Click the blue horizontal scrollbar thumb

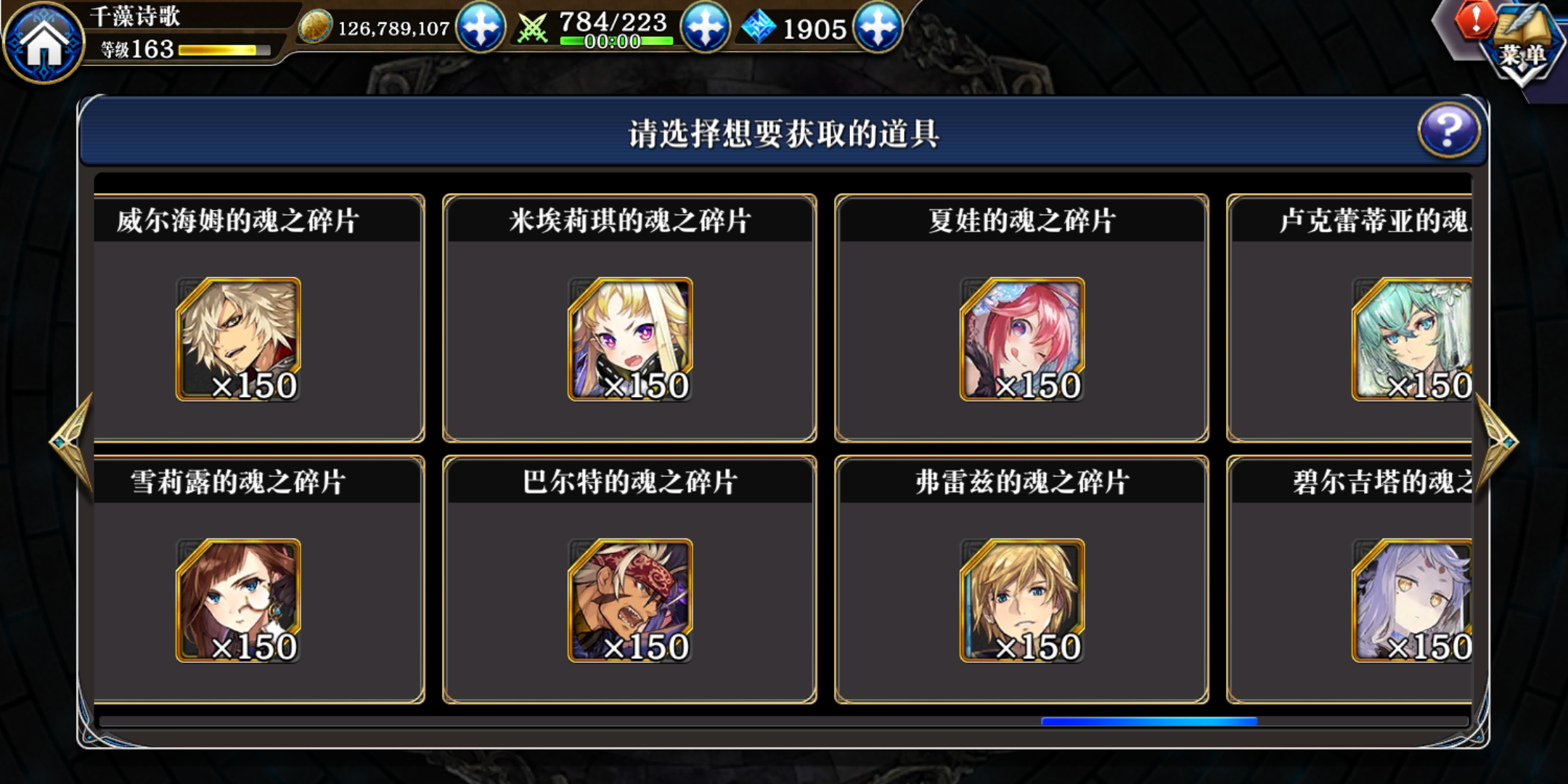pos(1149,722)
